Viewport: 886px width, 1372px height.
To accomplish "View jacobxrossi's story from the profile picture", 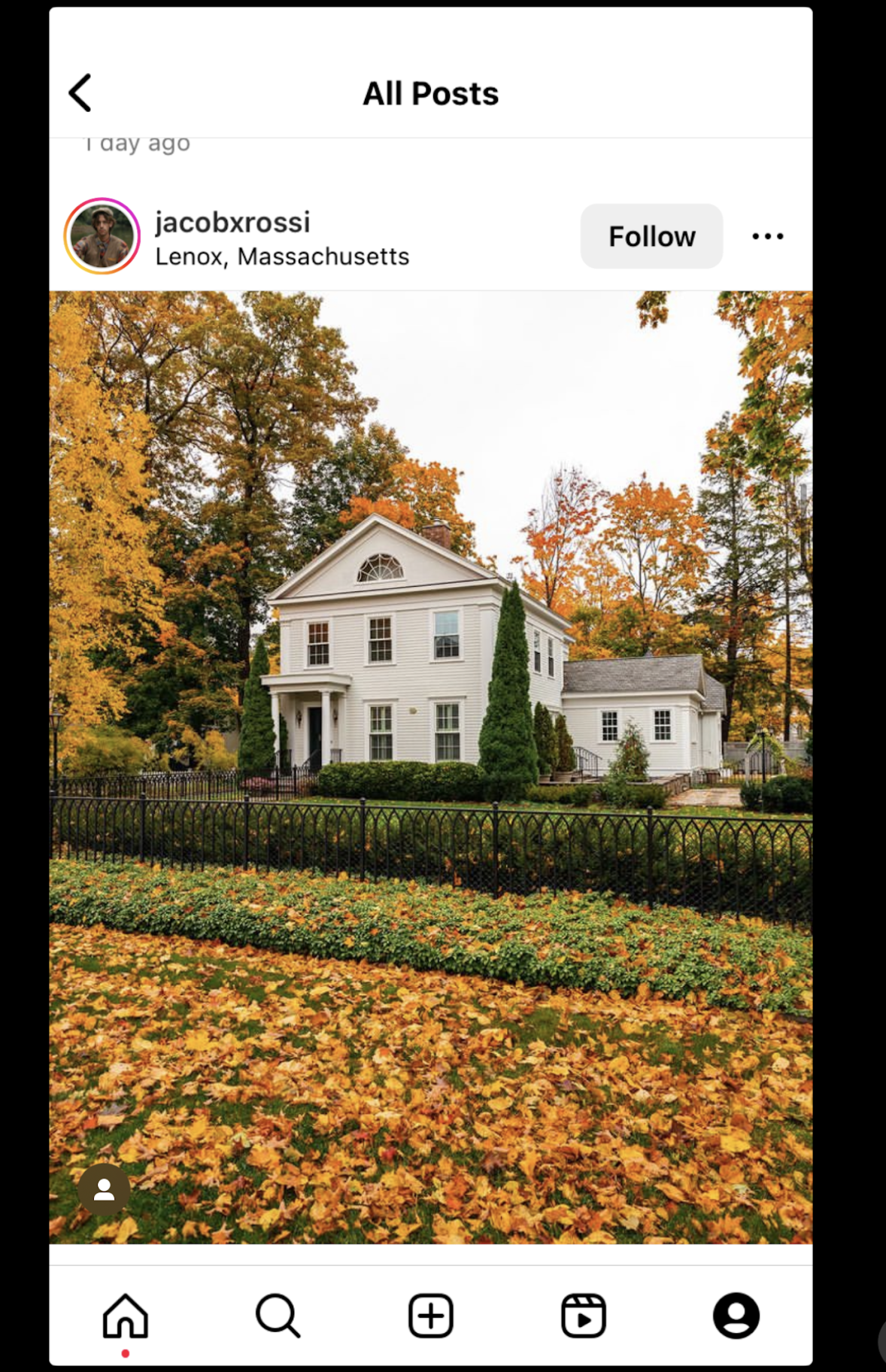I will click(102, 236).
